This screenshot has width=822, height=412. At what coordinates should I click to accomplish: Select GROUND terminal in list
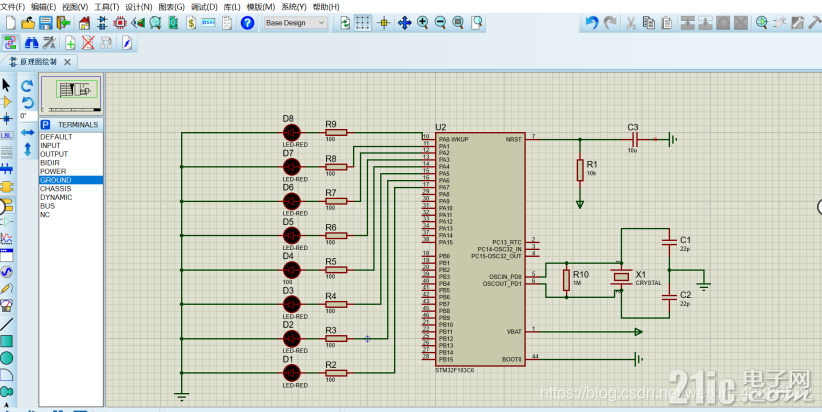click(71, 180)
